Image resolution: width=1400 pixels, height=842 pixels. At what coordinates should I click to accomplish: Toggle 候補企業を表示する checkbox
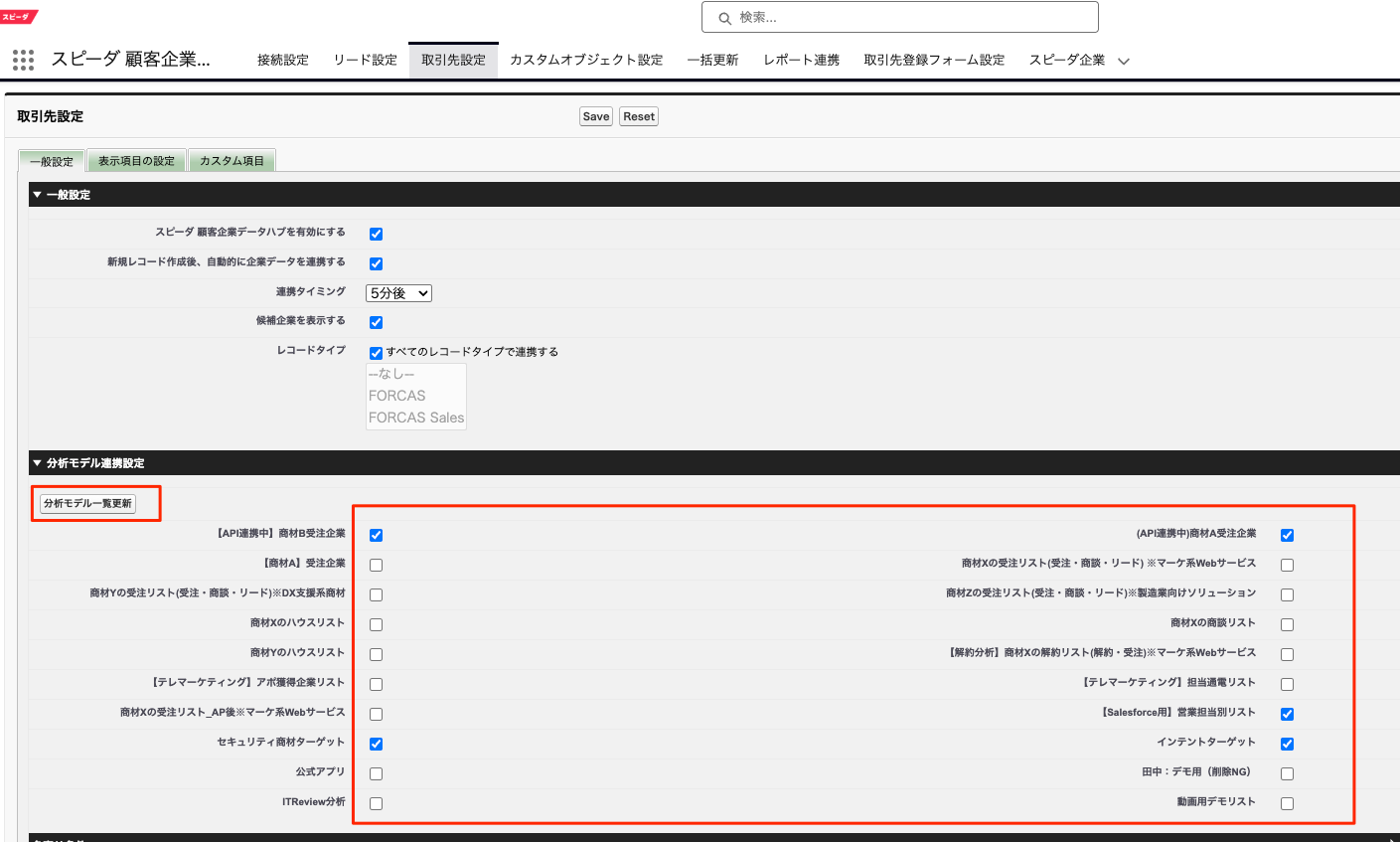click(x=376, y=322)
